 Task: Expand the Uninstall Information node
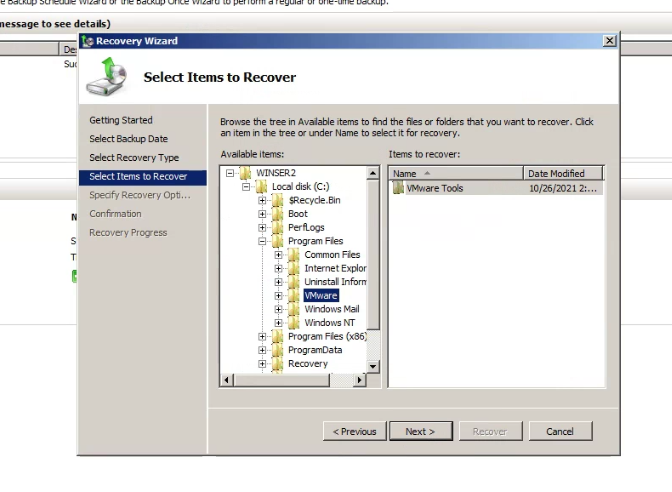click(x=279, y=282)
